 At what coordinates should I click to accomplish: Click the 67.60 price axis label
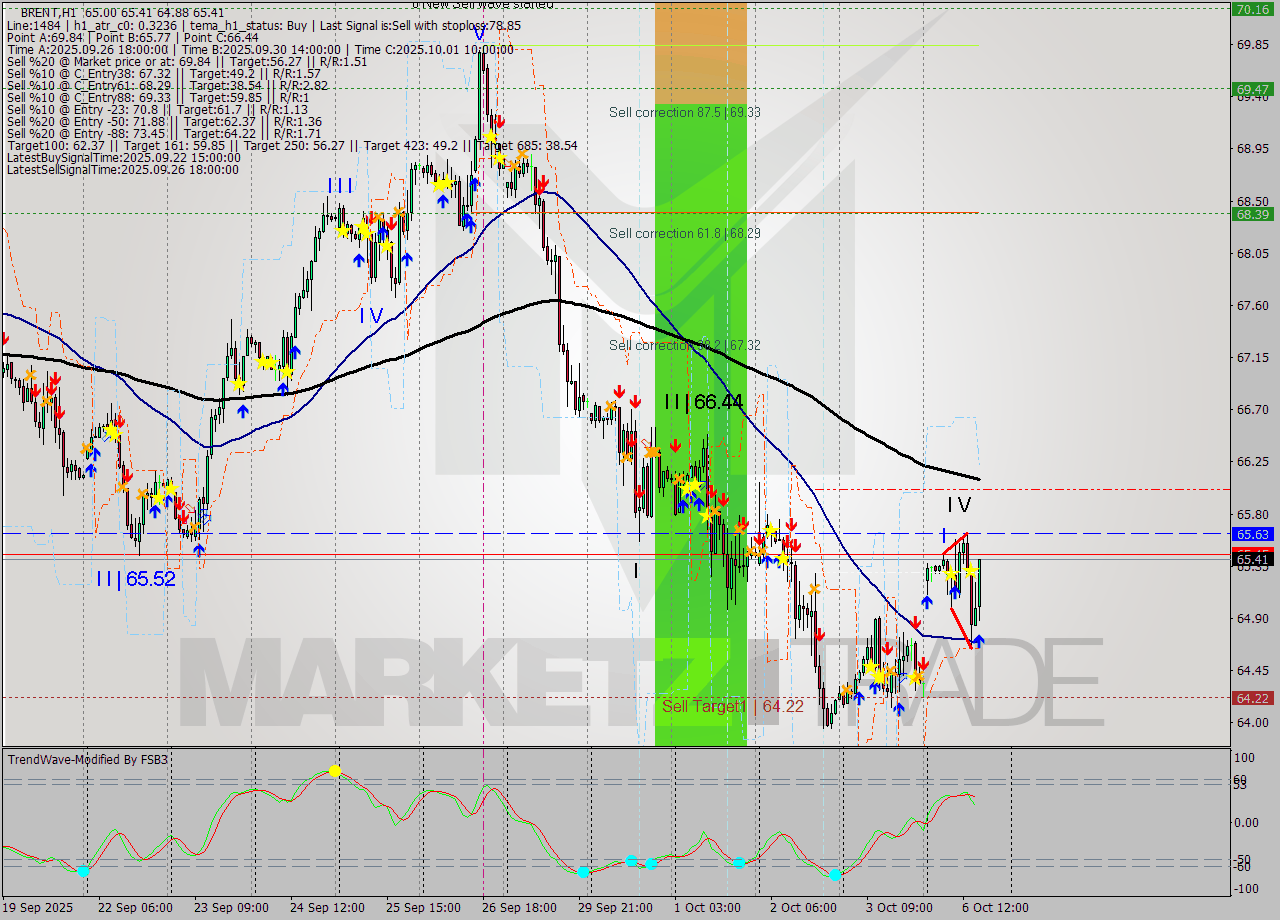1253,305
